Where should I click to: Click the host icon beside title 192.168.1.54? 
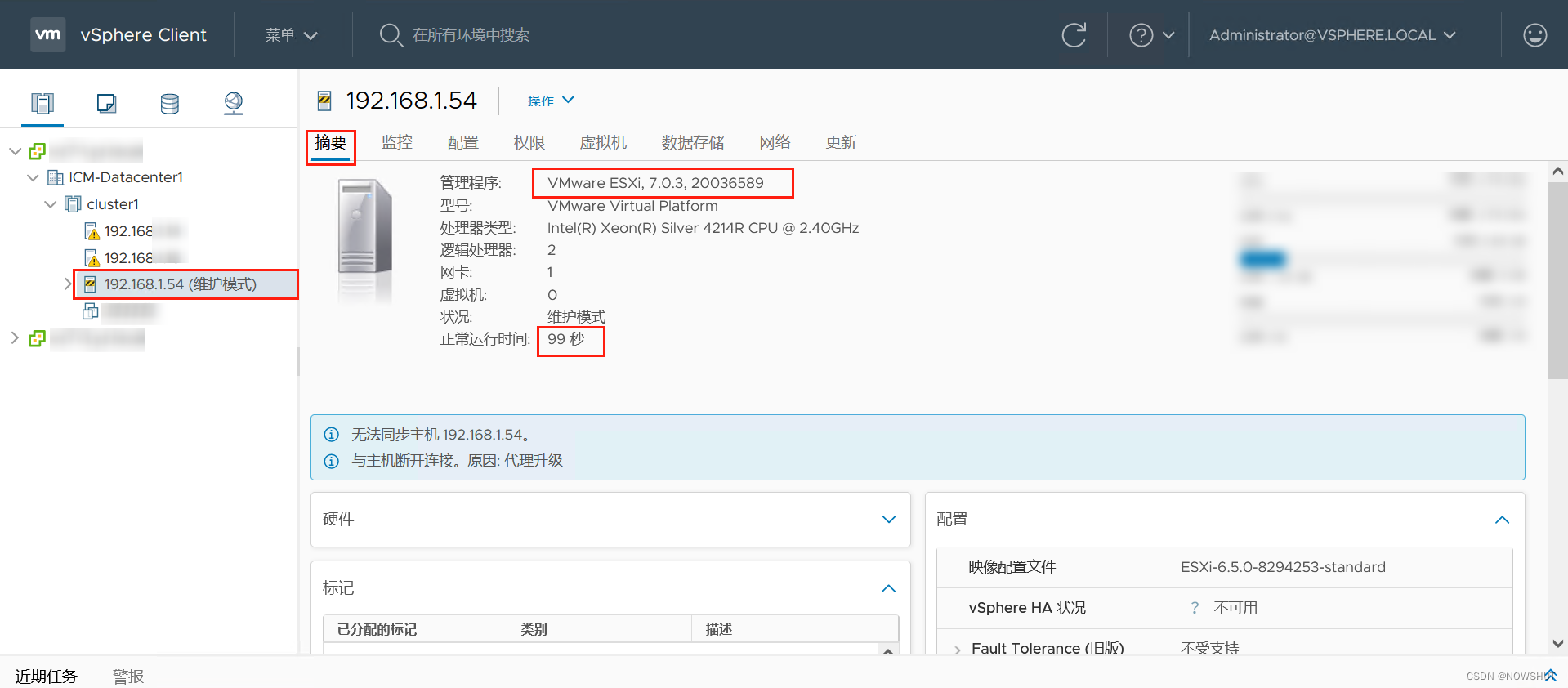tap(324, 101)
